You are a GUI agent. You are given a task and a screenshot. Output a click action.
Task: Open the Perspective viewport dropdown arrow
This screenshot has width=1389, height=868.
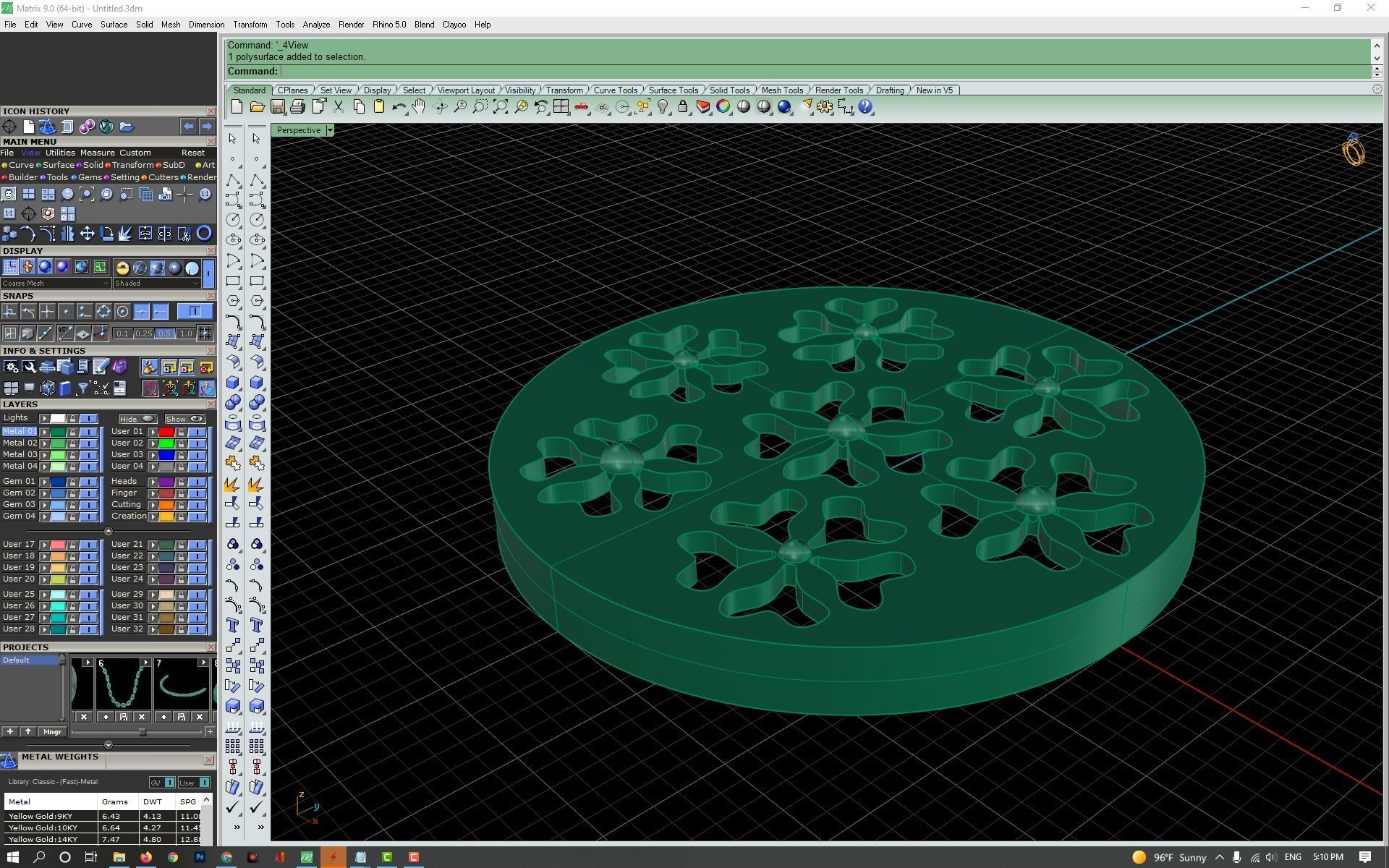coord(330,130)
